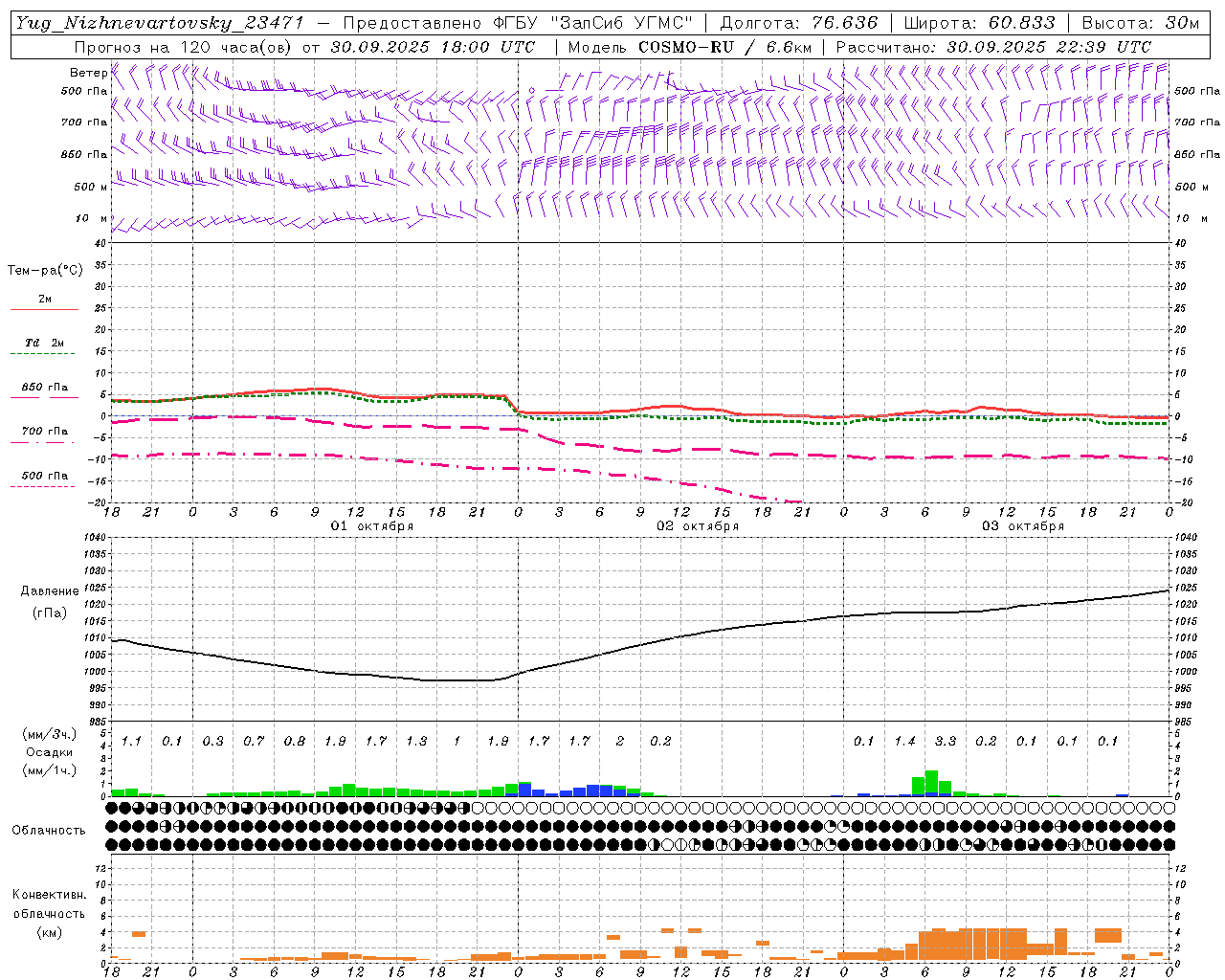Image resolution: width=1225 pixels, height=980 pixels.
Task: Click the Прогноз на 120 часа(ов) text
Action: click(x=185, y=47)
